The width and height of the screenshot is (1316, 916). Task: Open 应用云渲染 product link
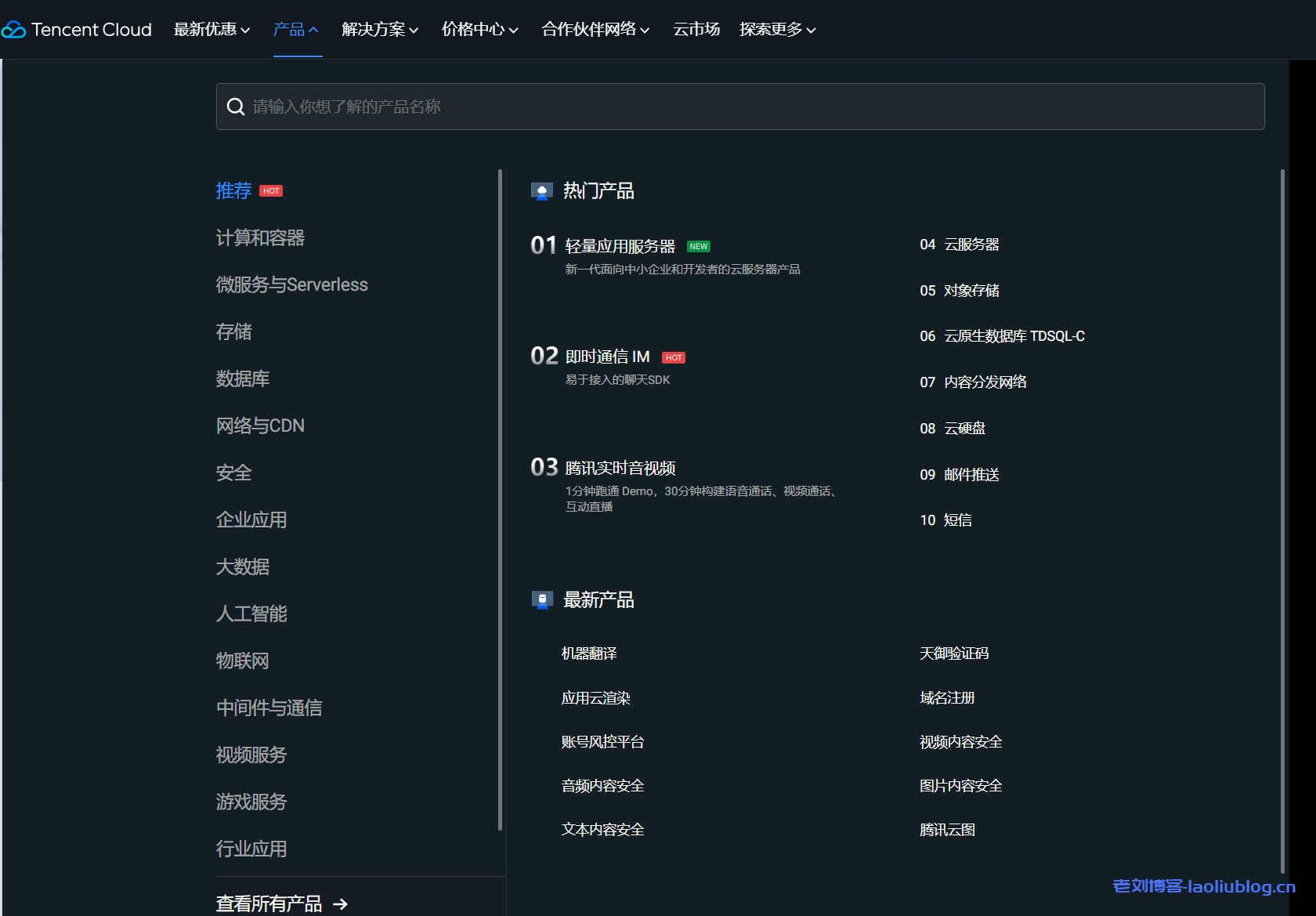click(596, 698)
